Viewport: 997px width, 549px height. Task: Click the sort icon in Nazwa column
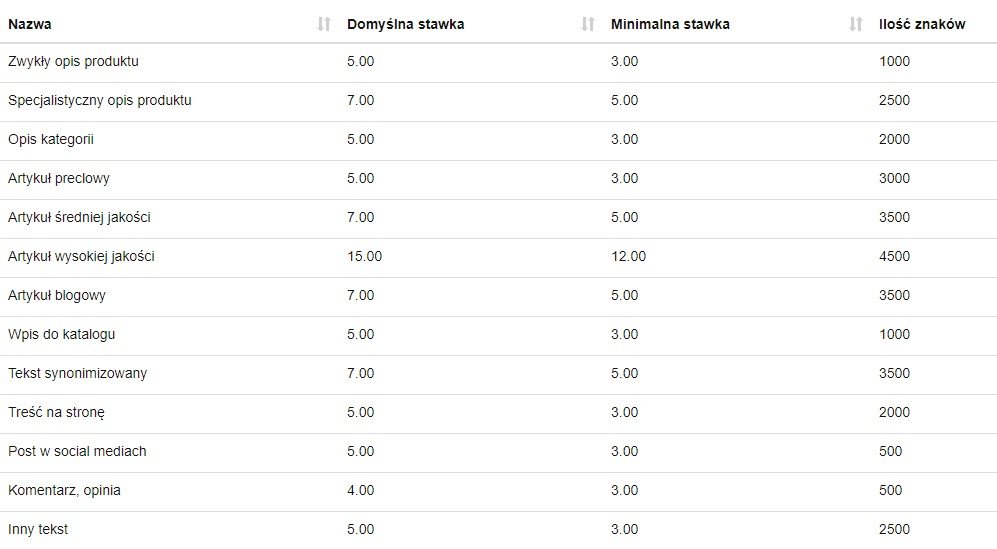[x=323, y=24]
